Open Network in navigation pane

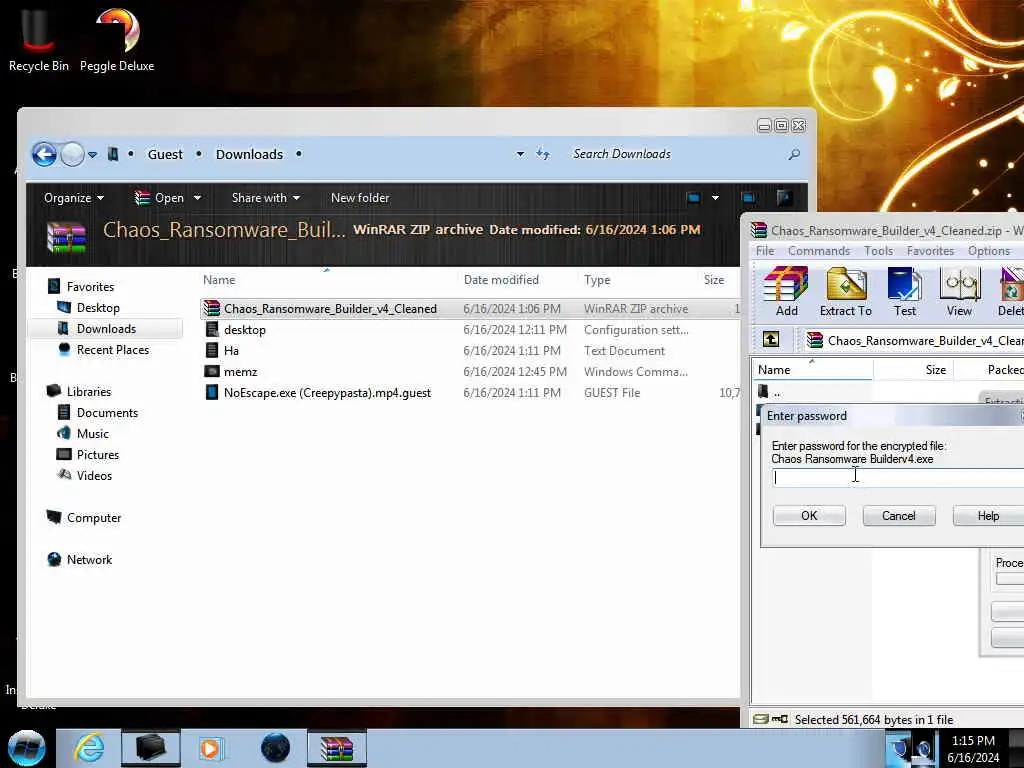pos(89,560)
